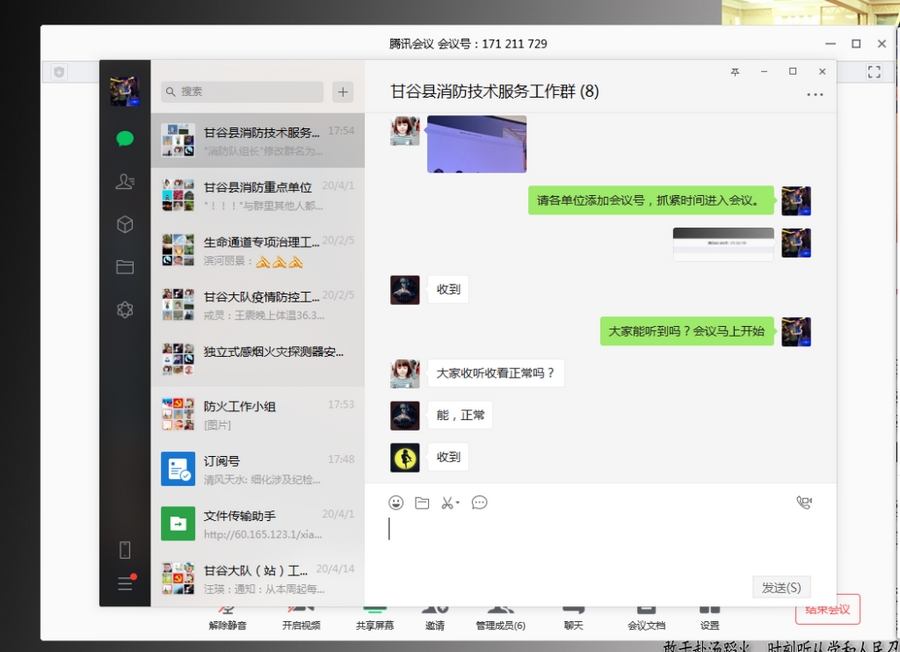Open the 文件传输助手 conversation
The image size is (900, 652).
[257, 524]
